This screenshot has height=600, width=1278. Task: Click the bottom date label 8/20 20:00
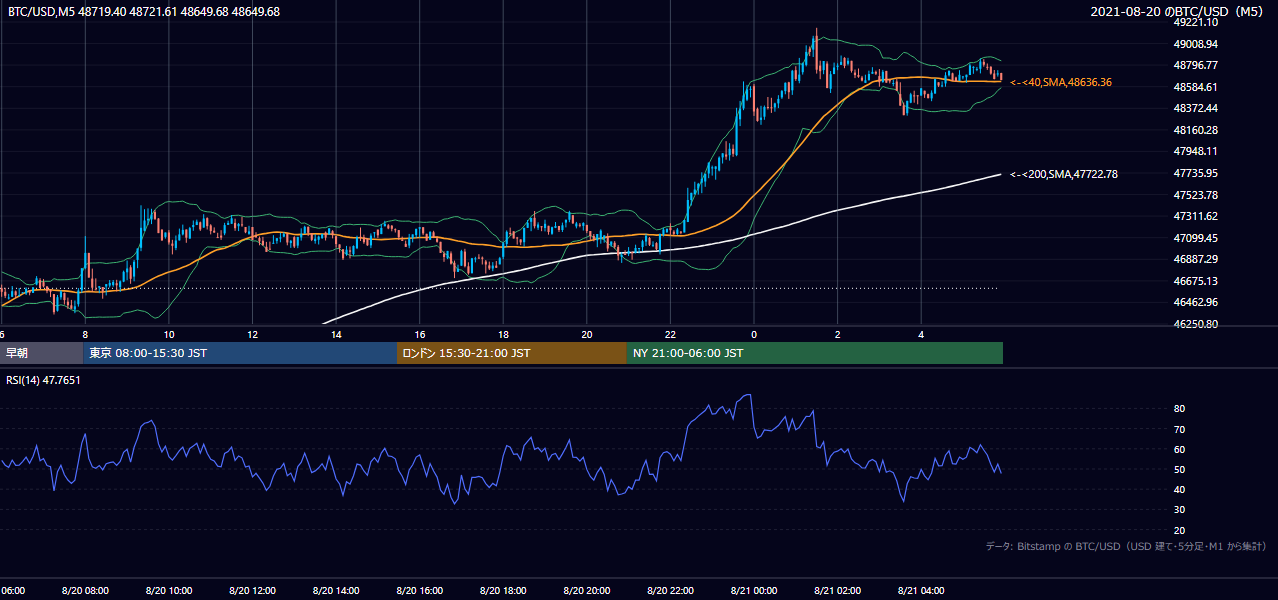pos(586,590)
